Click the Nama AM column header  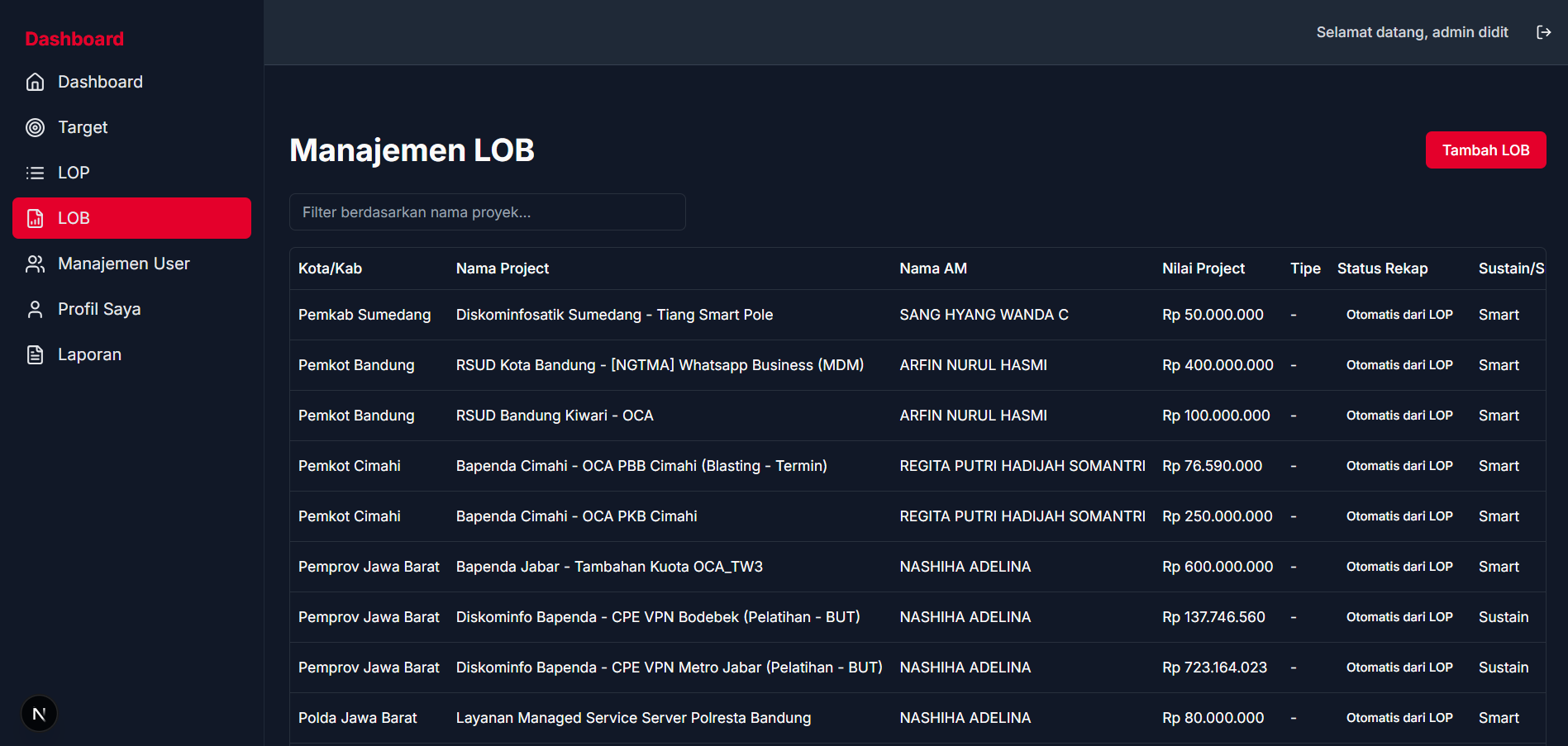[x=932, y=268]
